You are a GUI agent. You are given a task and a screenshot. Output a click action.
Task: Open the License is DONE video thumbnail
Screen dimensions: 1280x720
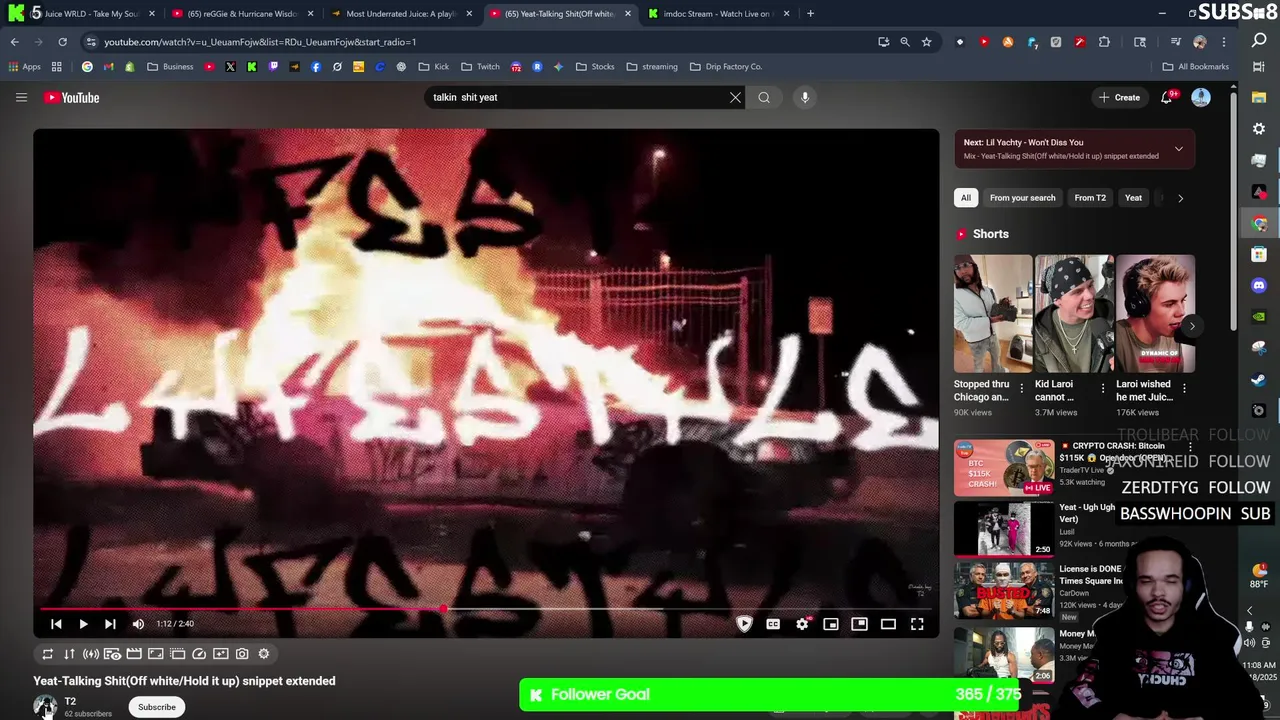tap(1004, 591)
